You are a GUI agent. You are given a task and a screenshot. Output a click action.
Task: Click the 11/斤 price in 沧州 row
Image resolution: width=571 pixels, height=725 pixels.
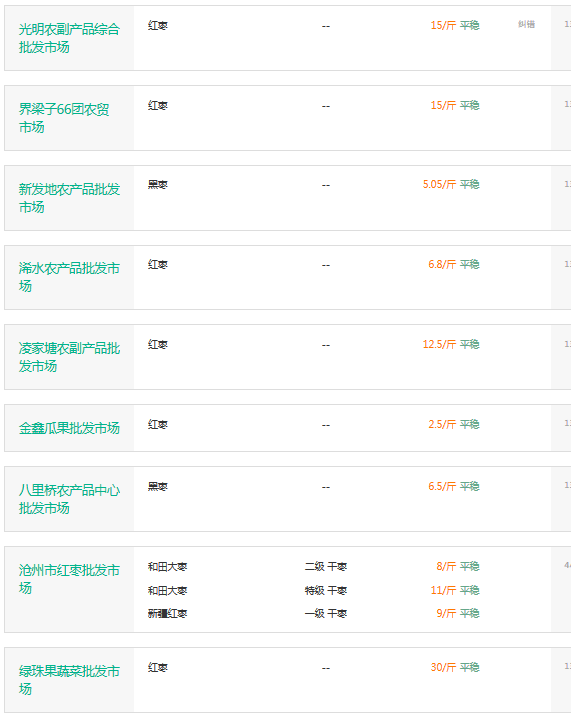[443, 590]
